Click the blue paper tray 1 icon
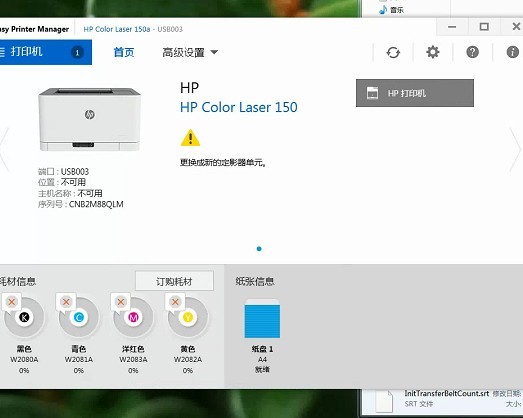The width and height of the screenshot is (523, 418). point(262,319)
